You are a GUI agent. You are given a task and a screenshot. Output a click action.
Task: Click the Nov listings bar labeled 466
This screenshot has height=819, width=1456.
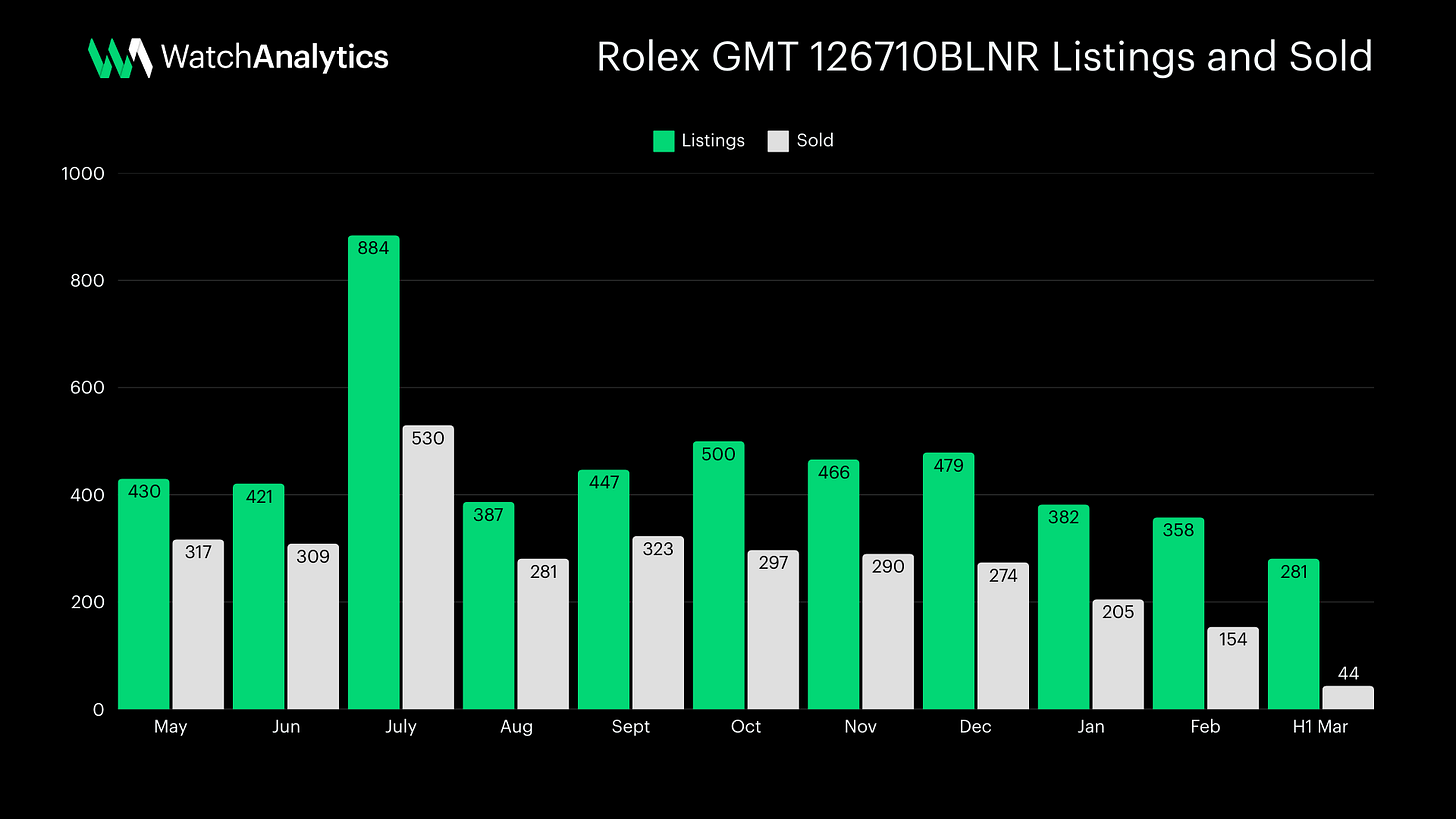click(x=834, y=584)
